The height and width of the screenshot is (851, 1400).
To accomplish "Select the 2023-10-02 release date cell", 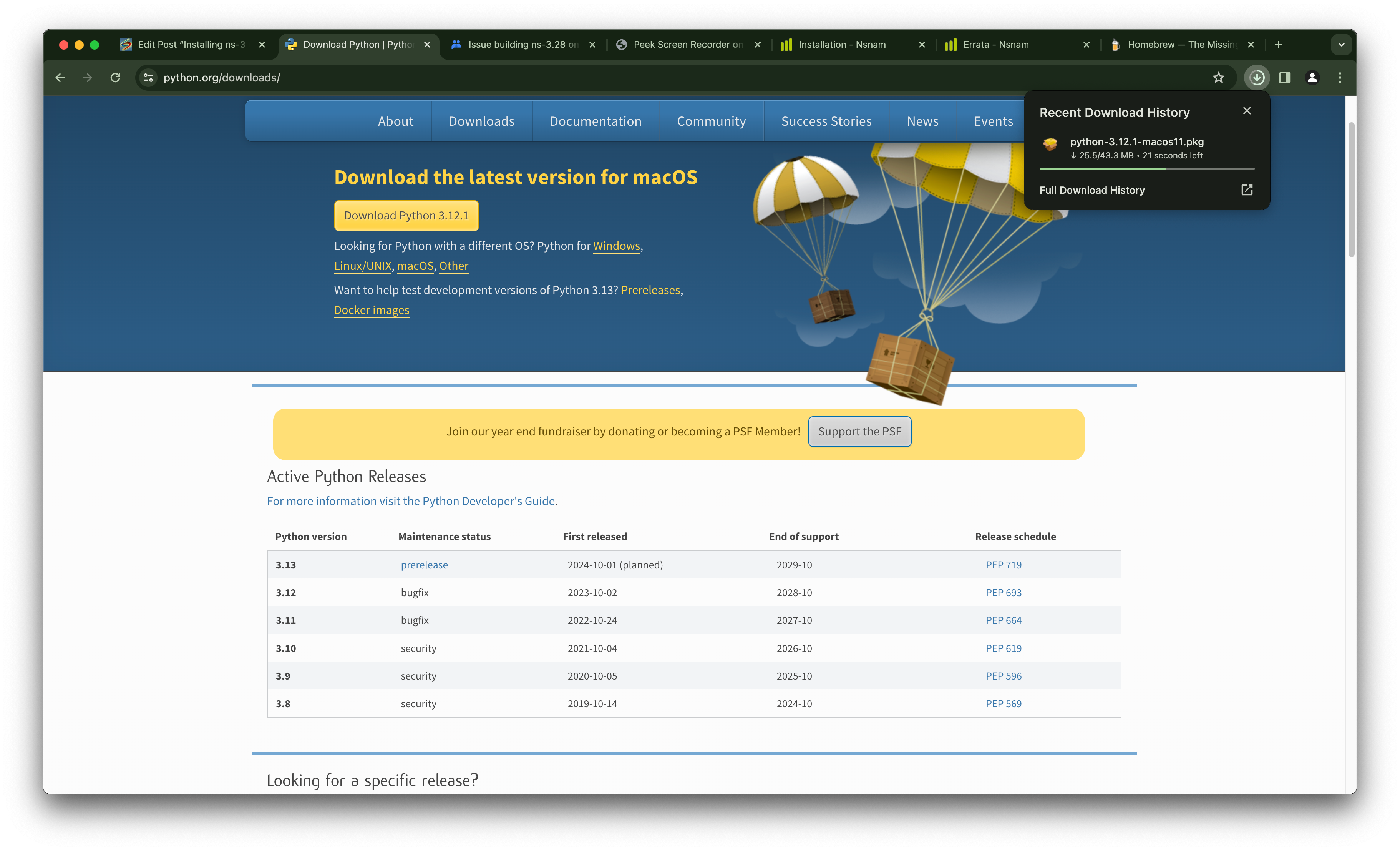I will click(592, 592).
